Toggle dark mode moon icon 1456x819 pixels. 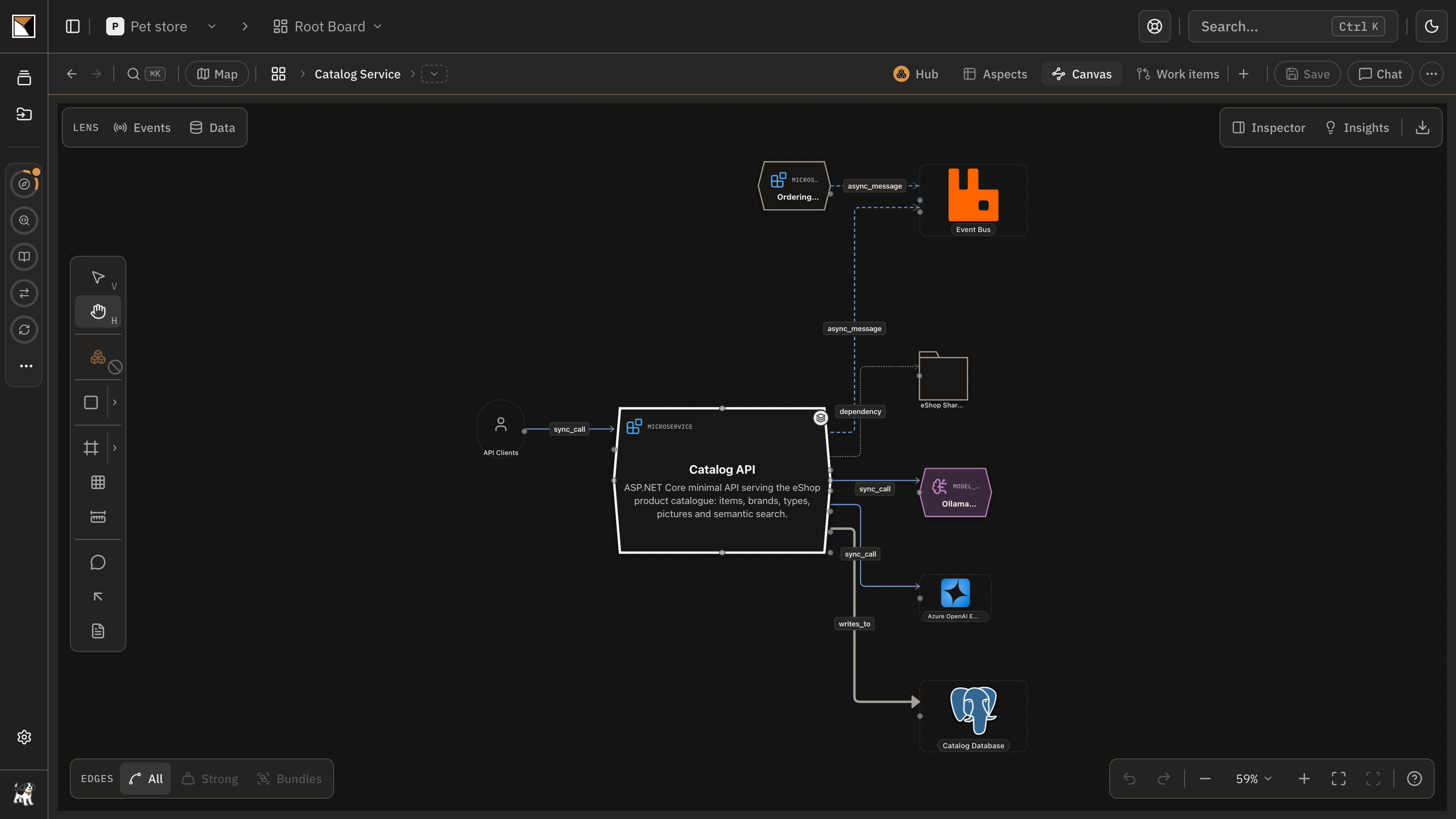[x=1431, y=27]
